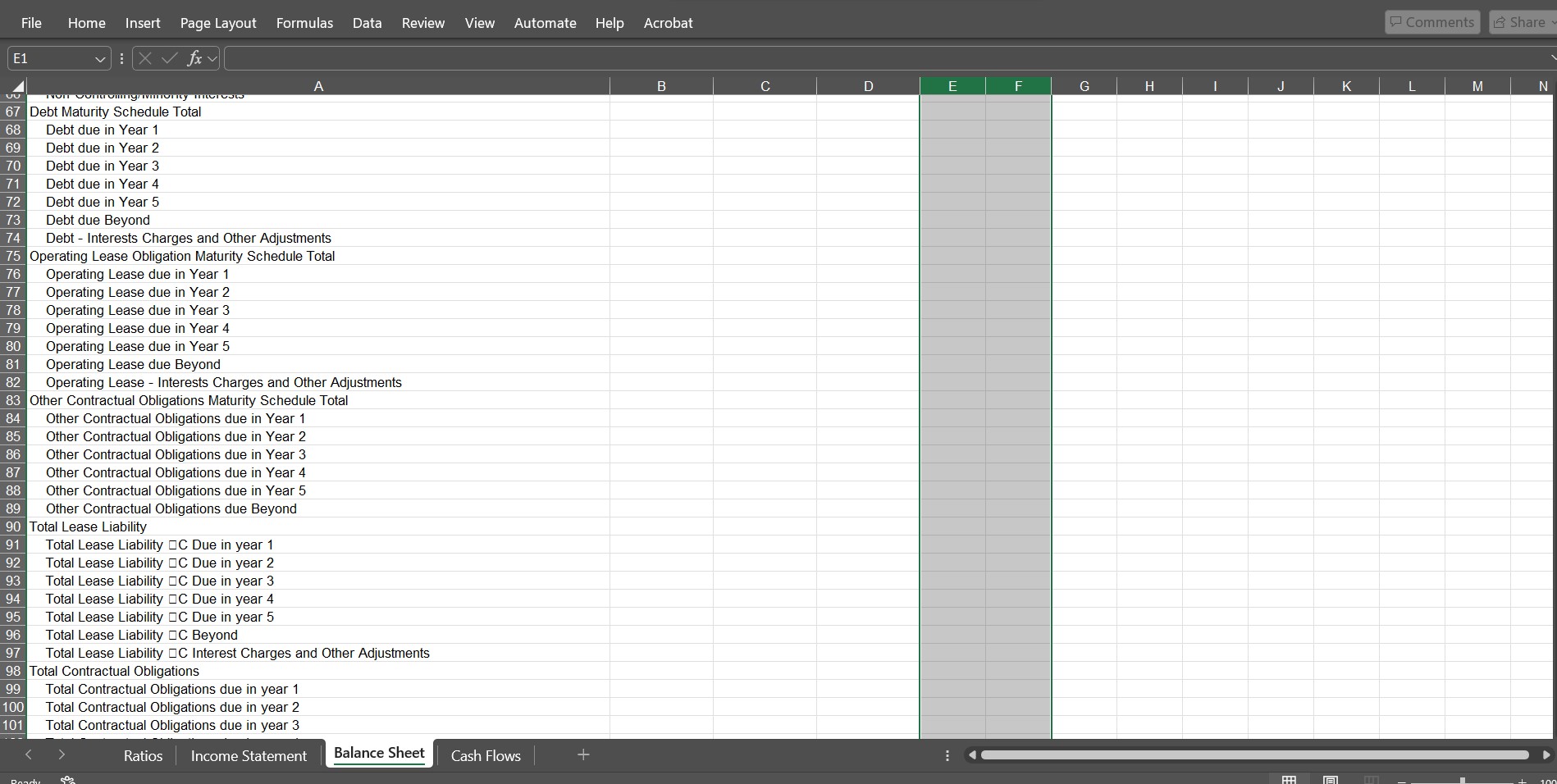Click "Total Contractual Obligations due in year 1"
1557x784 pixels.
click(318, 689)
